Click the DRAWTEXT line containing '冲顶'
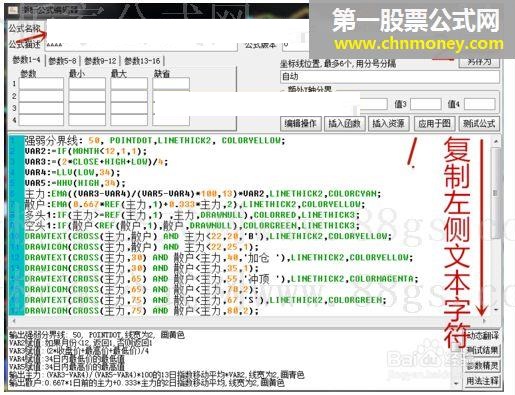The image size is (515, 395). coord(222,279)
